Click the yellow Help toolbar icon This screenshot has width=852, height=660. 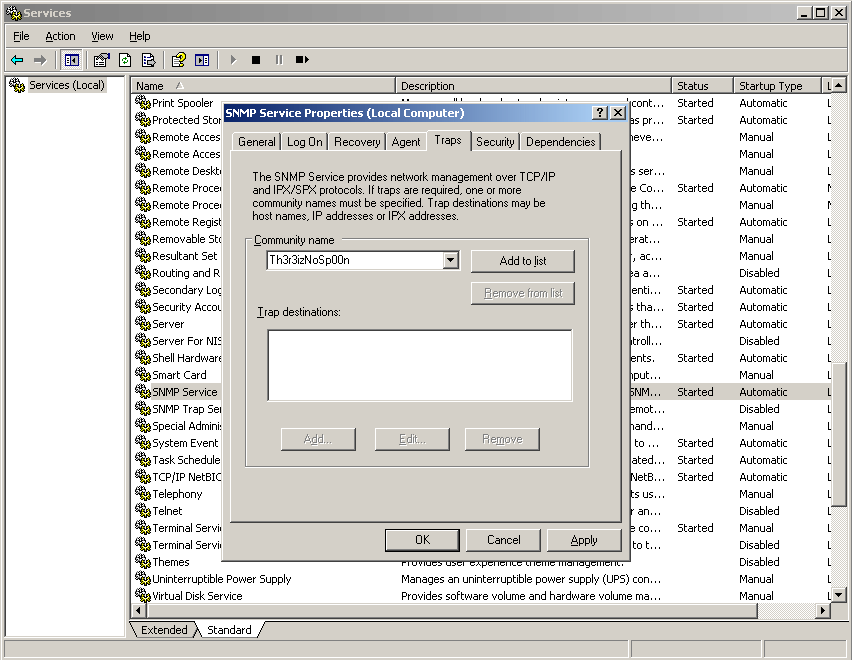click(x=178, y=60)
